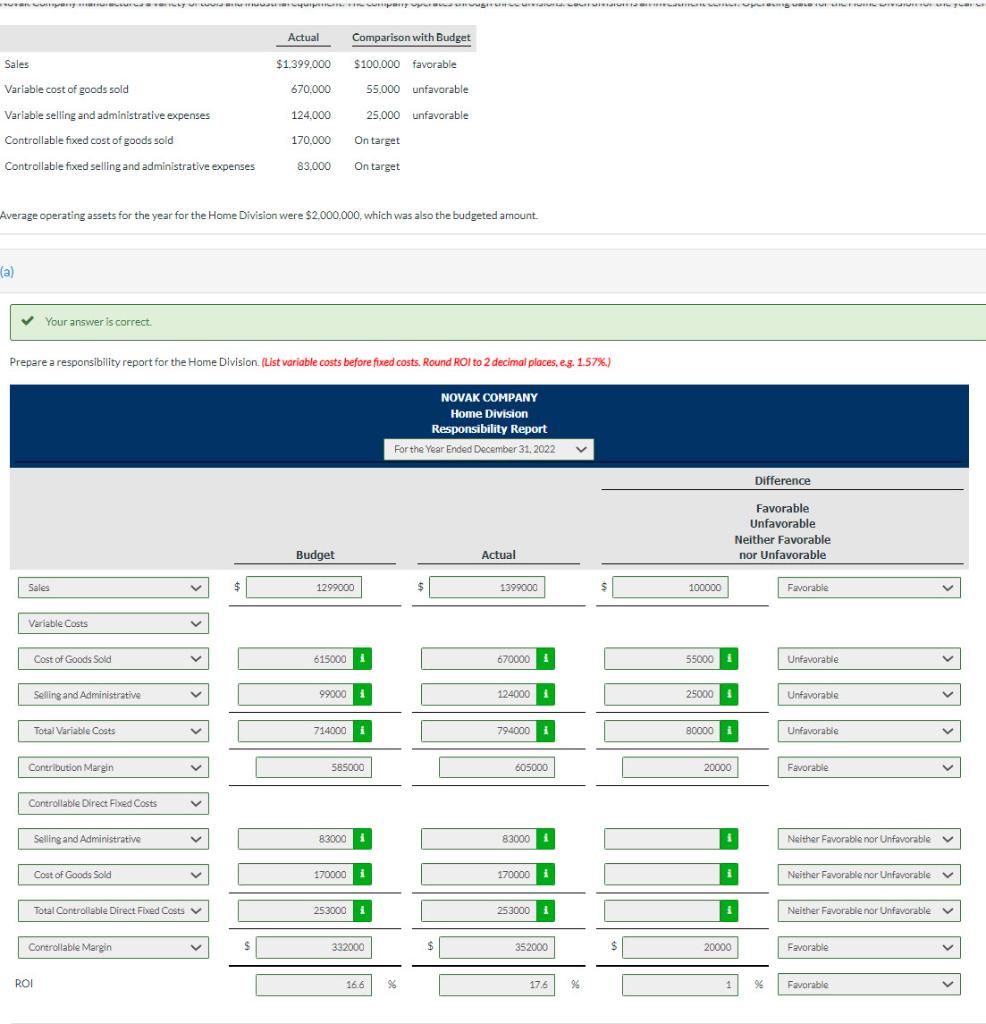Click Contribution Margin budget field 585000

(x=314, y=767)
